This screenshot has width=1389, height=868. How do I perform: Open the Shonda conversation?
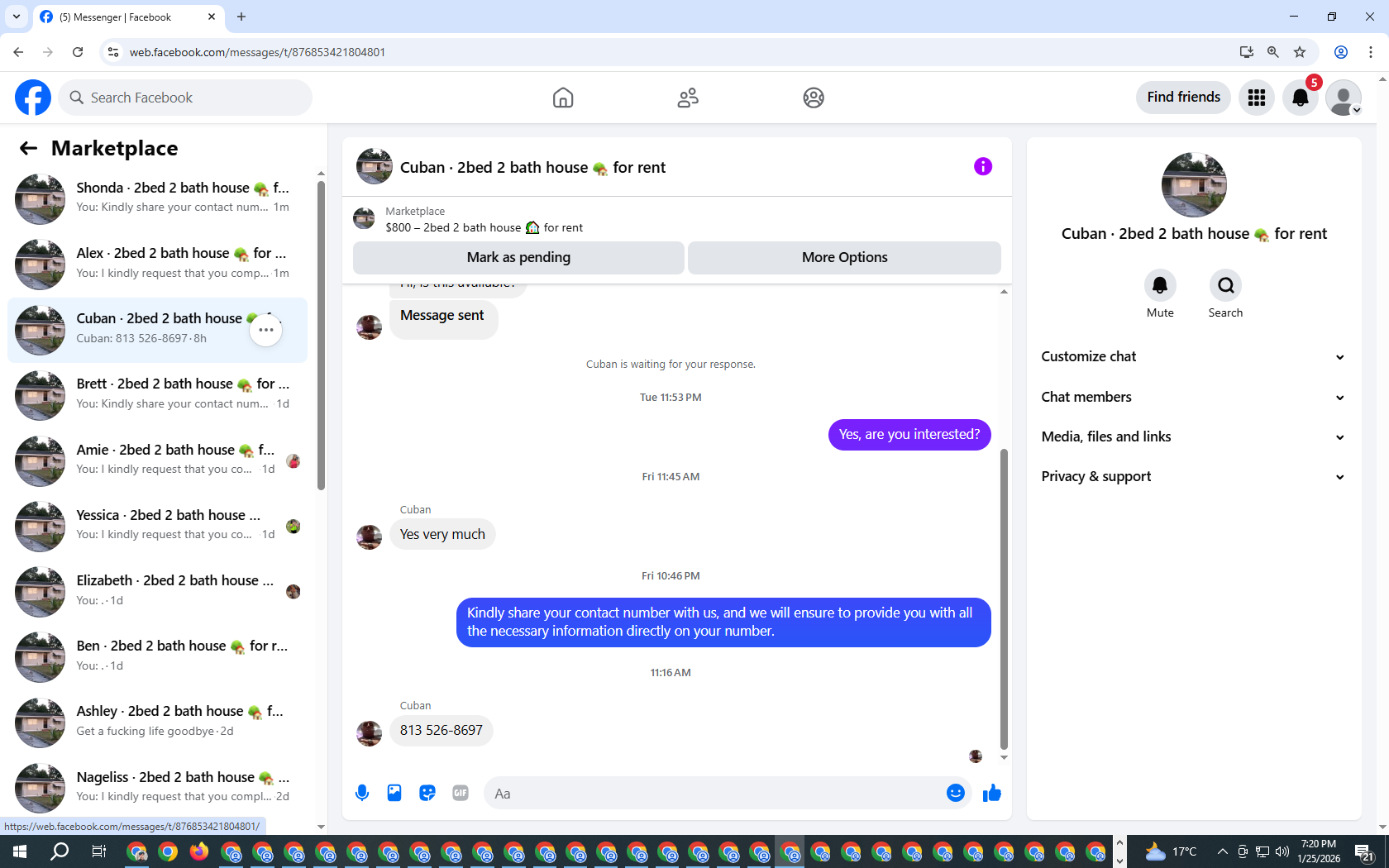point(157,198)
